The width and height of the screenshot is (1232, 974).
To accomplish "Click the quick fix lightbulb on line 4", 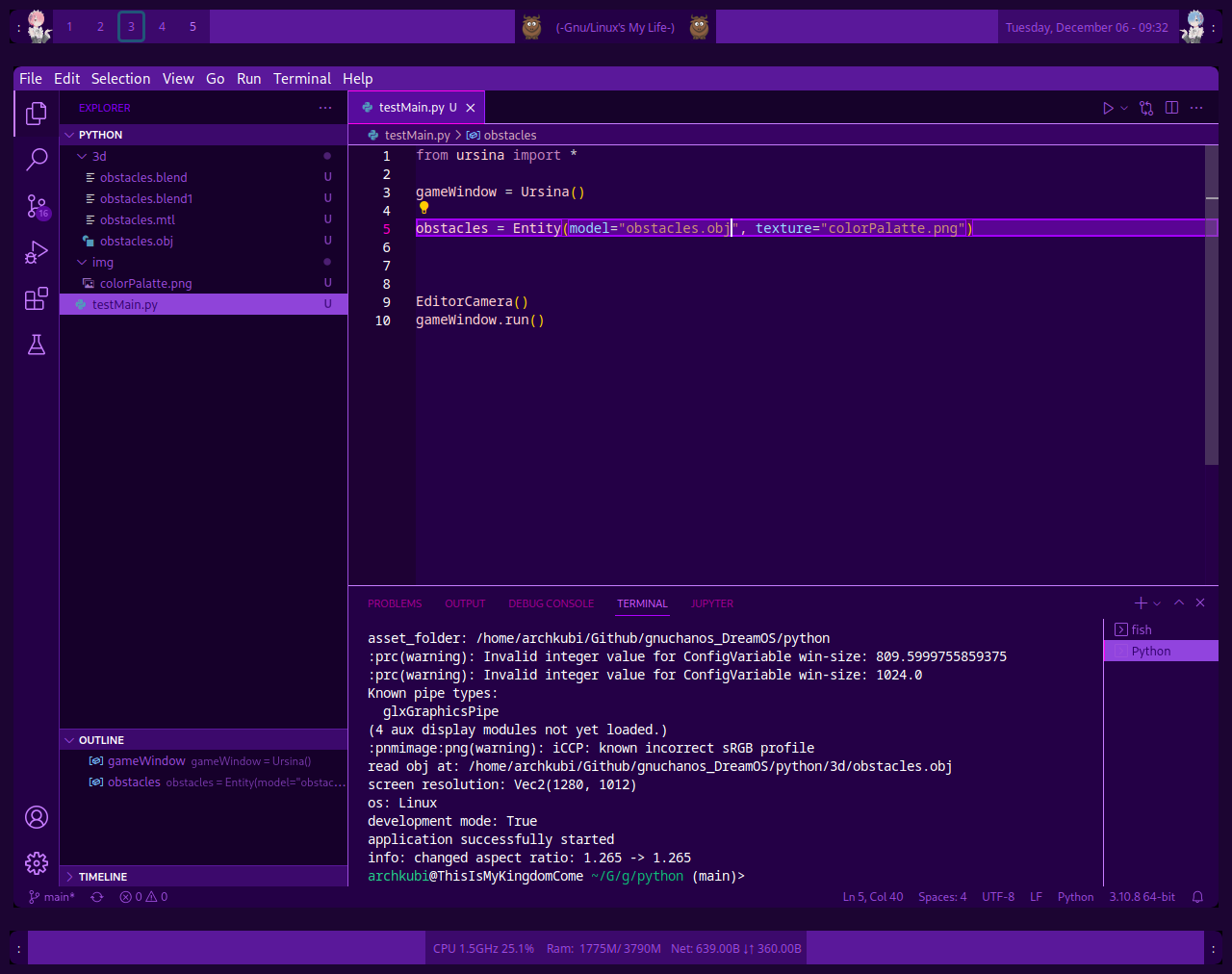I will (x=423, y=208).
